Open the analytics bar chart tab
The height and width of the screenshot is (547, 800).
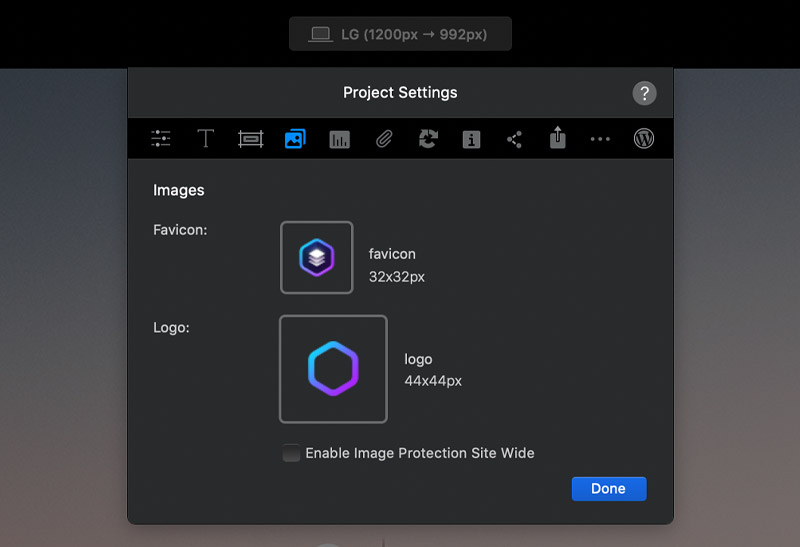tap(340, 139)
